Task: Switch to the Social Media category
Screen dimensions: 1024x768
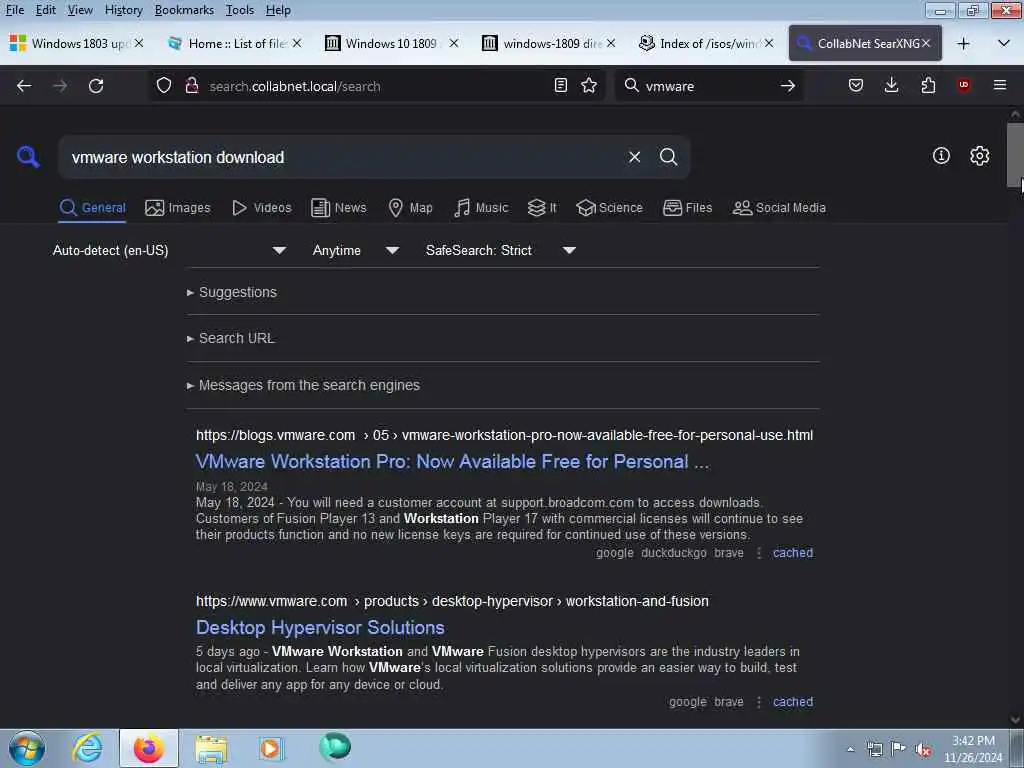Action: click(779, 208)
